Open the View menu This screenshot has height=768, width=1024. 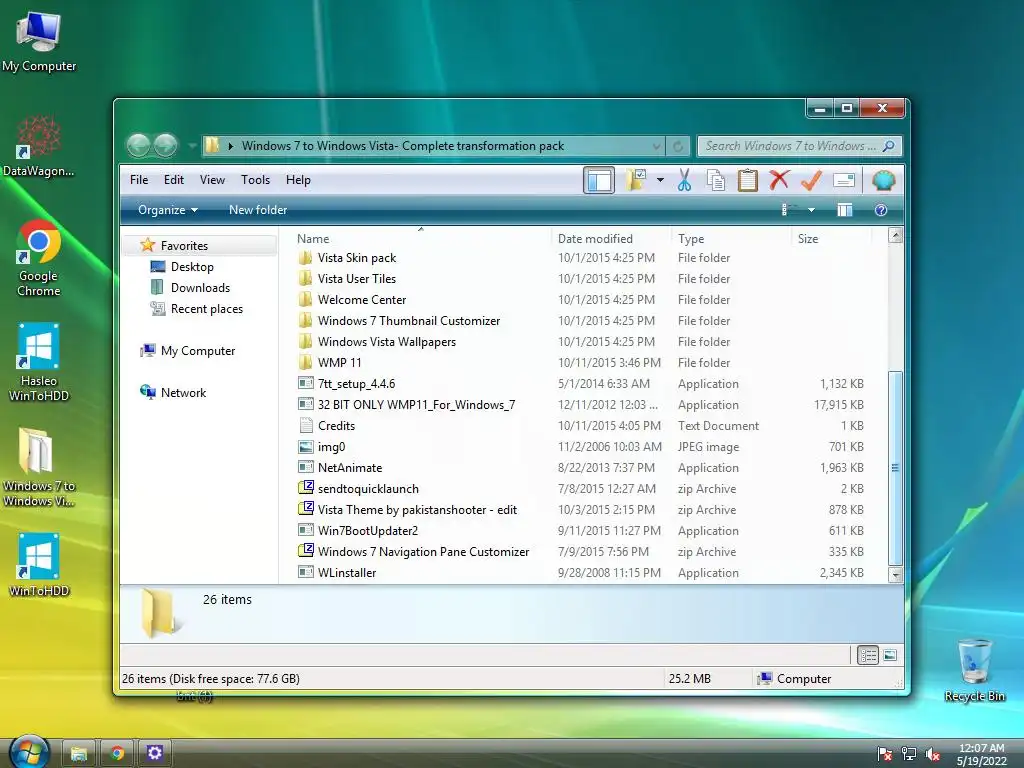212,180
